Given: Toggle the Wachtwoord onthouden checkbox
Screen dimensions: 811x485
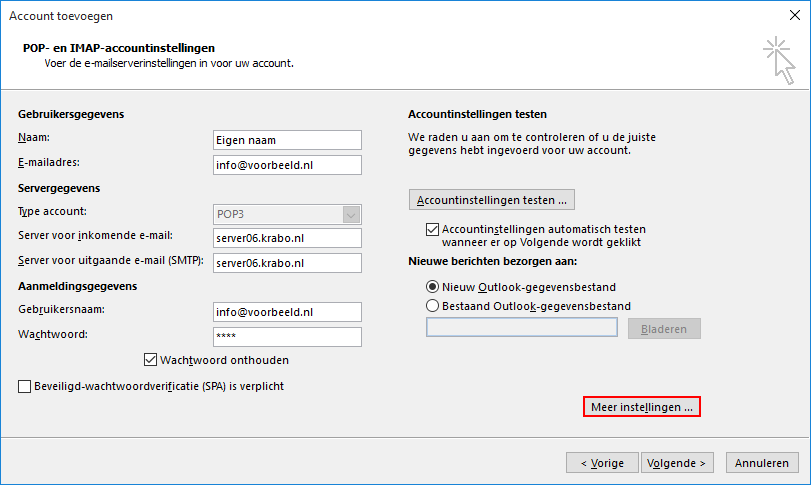Looking at the screenshot, I should pyautogui.click(x=152, y=360).
